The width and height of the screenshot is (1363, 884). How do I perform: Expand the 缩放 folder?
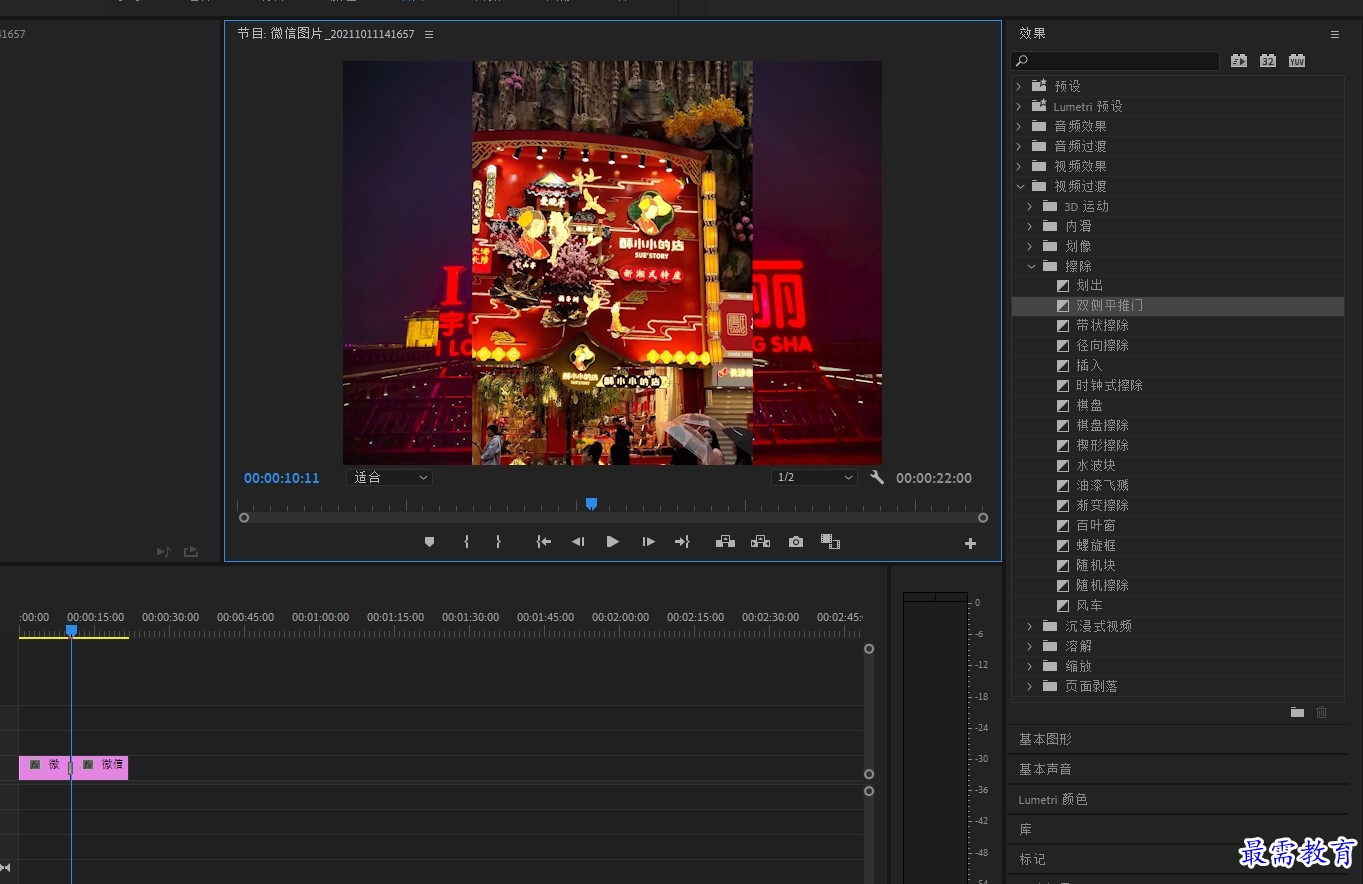tap(1030, 666)
